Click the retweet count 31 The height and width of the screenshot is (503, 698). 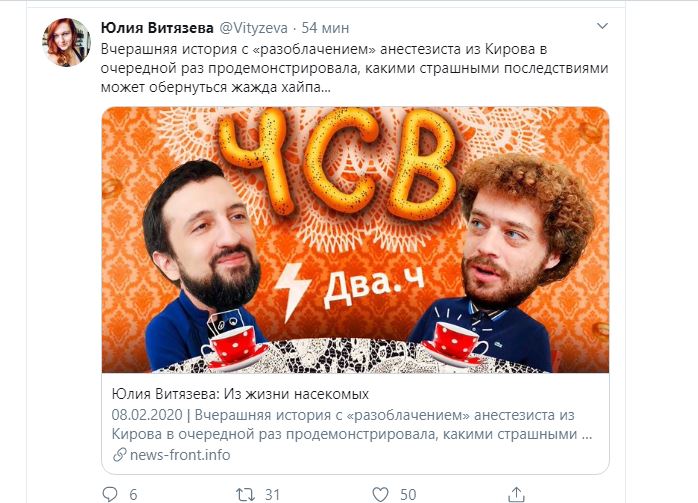tap(272, 495)
